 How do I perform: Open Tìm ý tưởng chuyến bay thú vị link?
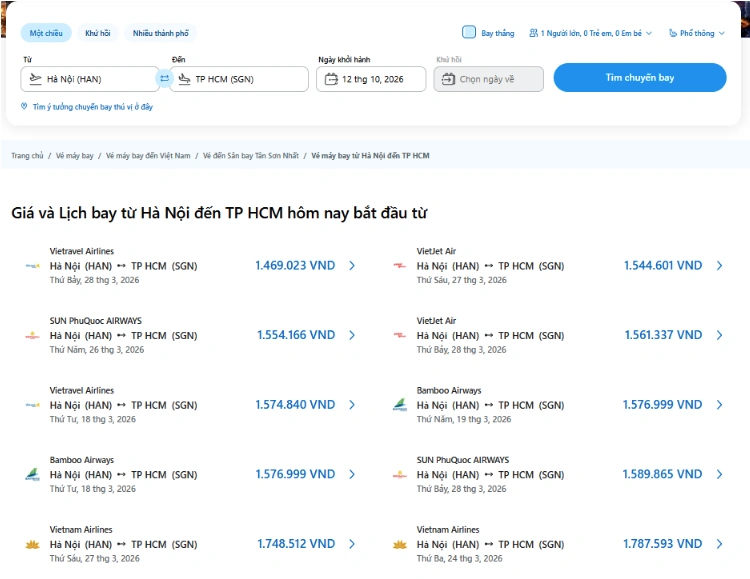point(92,107)
